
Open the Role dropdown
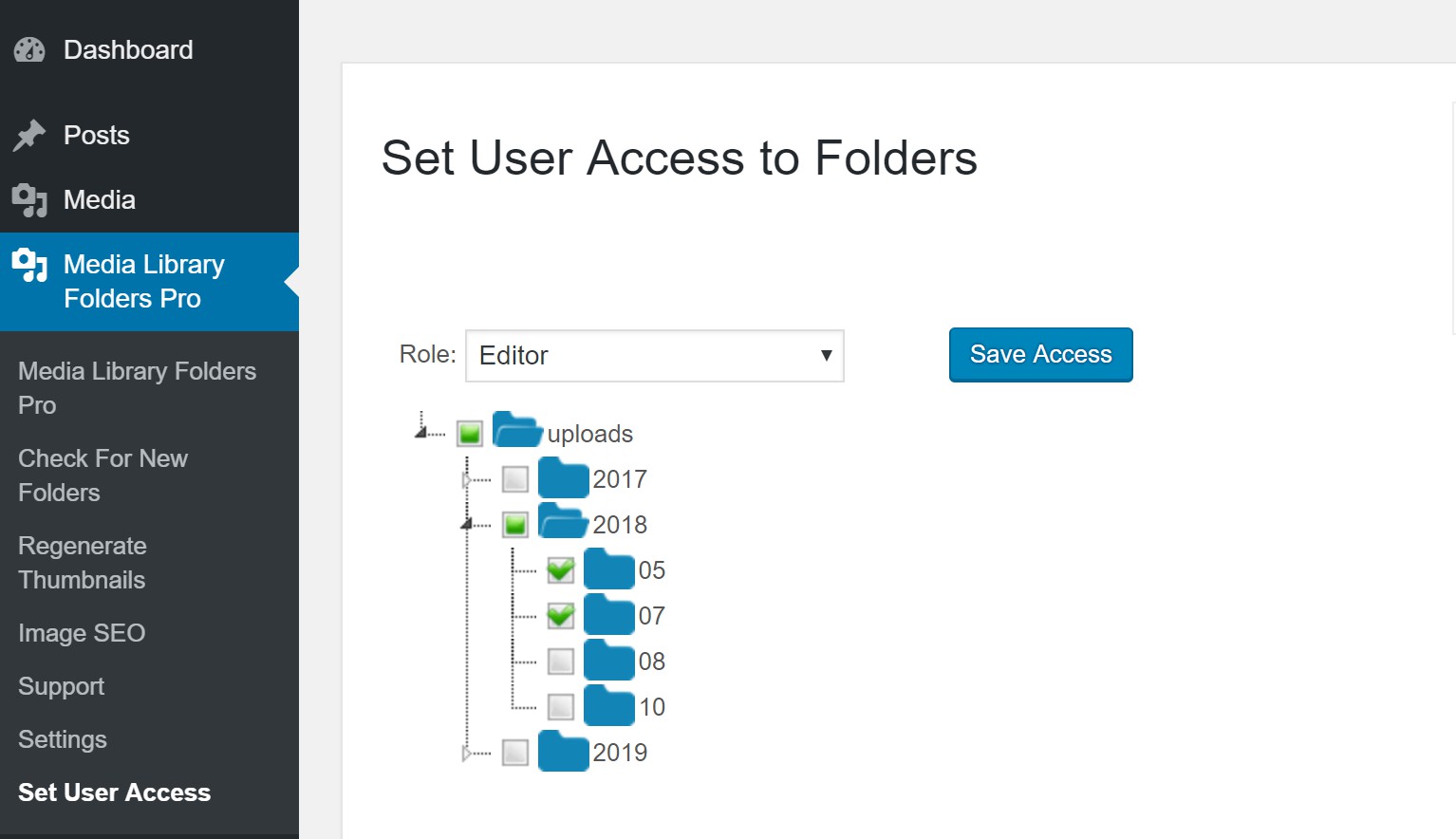(x=654, y=356)
